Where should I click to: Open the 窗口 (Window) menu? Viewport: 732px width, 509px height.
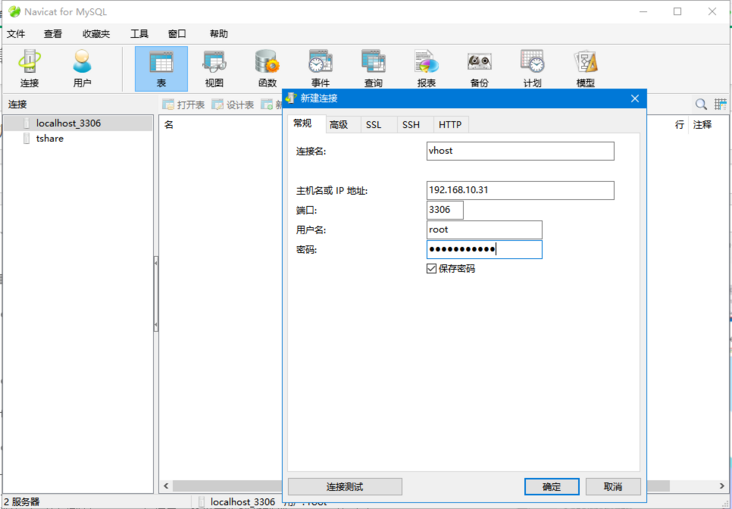177,34
